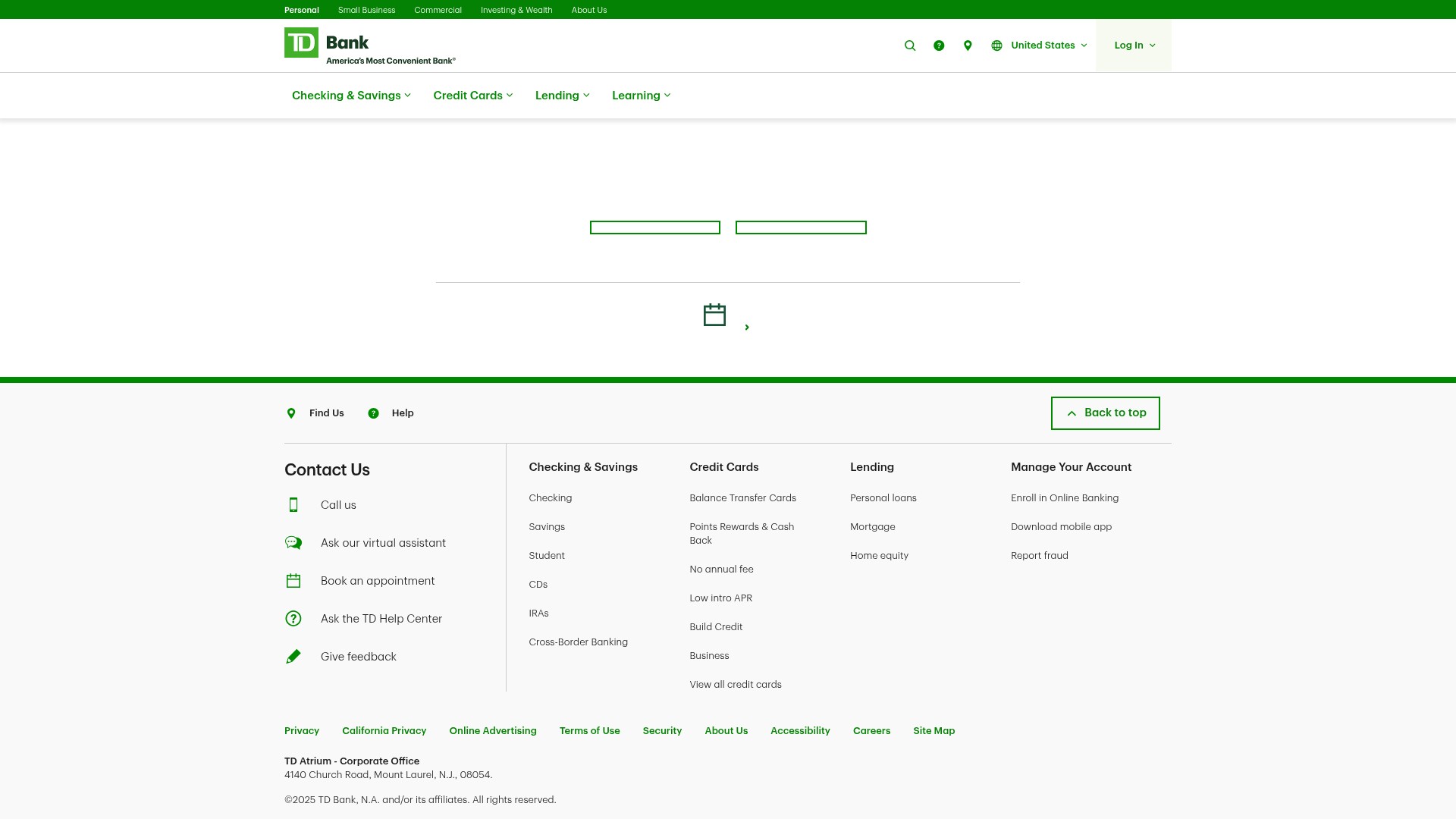Expand the Lending nav menu
The image size is (1456, 819).
(563, 96)
